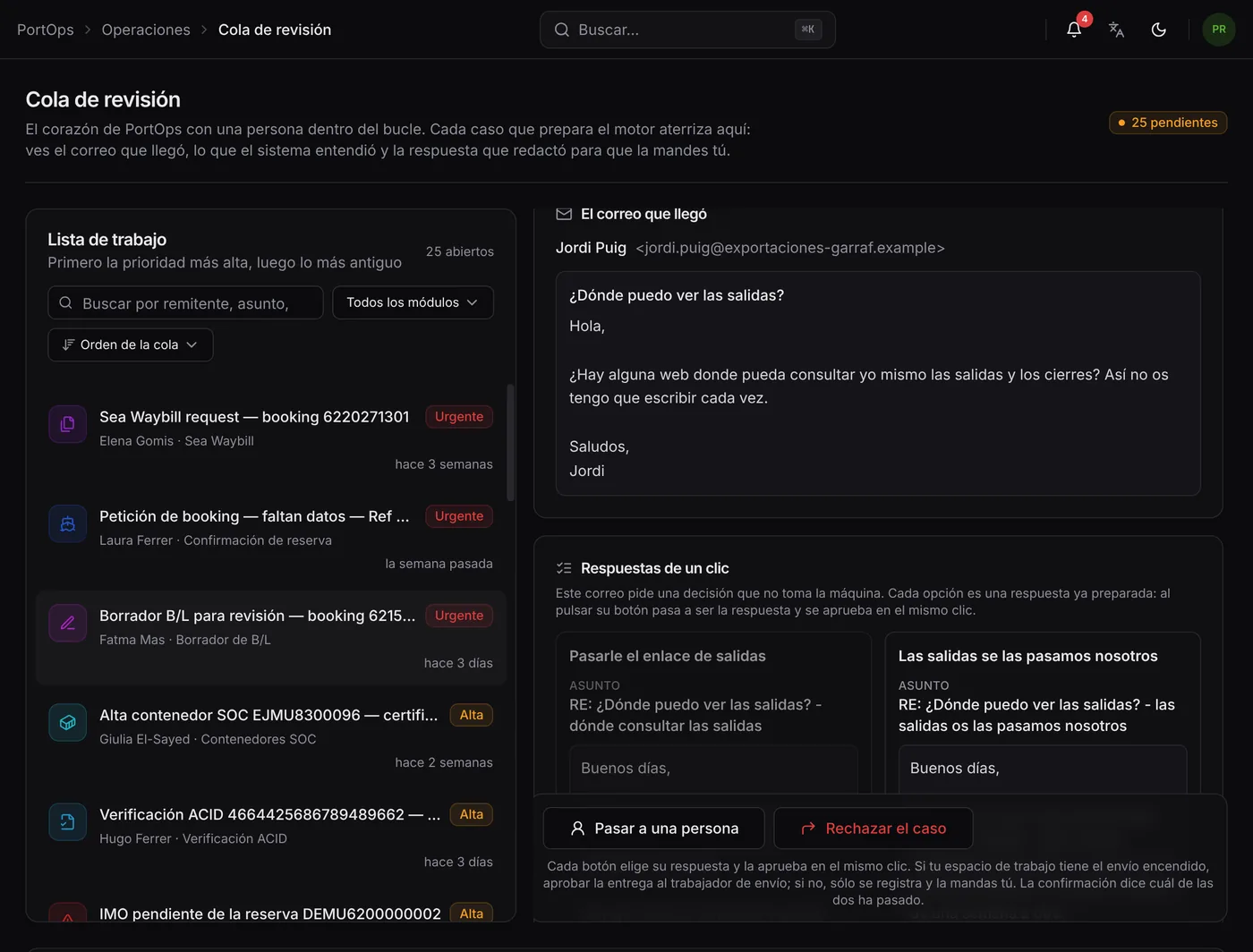Click the 25 pendientes badge
Image resolution: width=1253 pixels, height=952 pixels.
pos(1168,123)
